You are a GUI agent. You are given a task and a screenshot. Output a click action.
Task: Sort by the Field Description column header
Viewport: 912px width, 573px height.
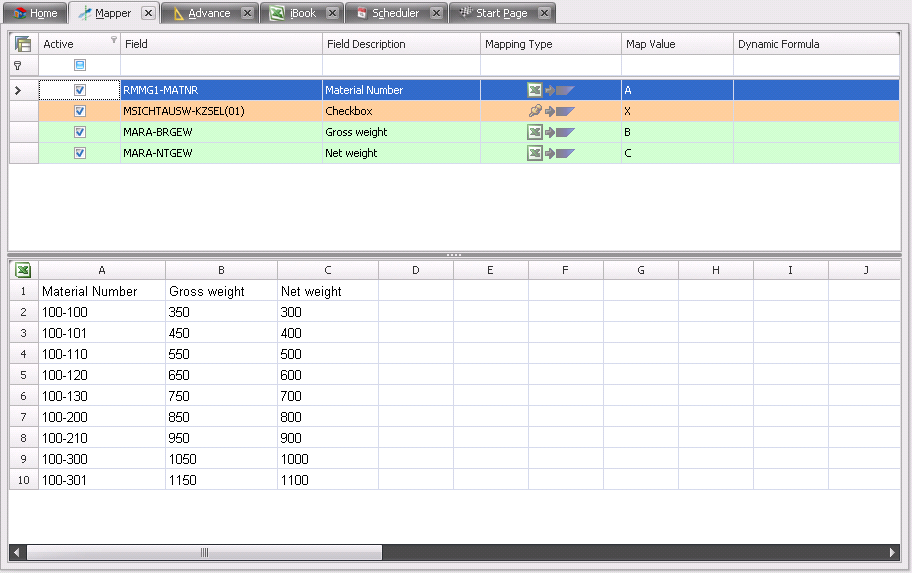point(400,44)
